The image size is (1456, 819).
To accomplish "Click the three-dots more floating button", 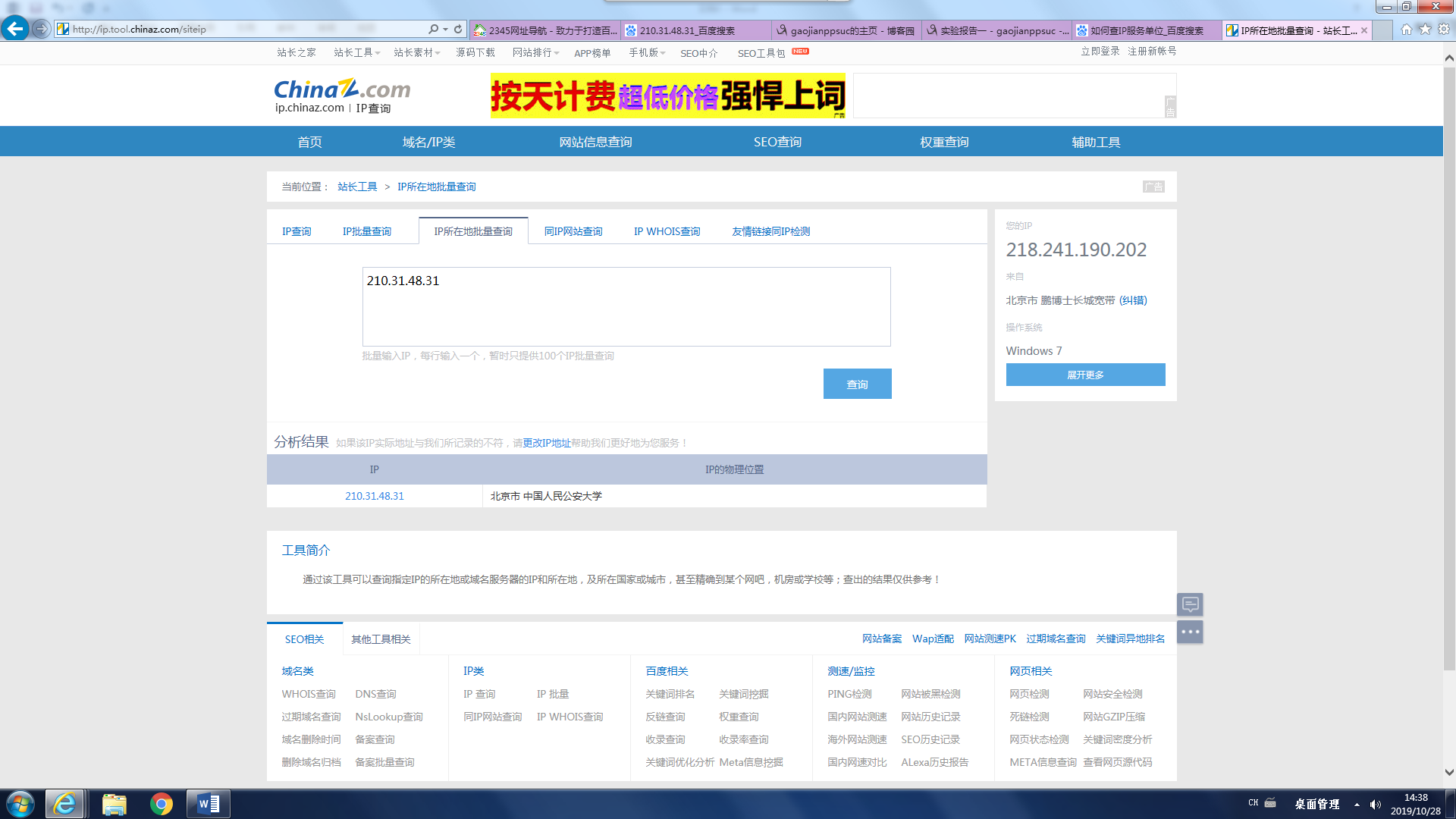I will tap(1190, 632).
